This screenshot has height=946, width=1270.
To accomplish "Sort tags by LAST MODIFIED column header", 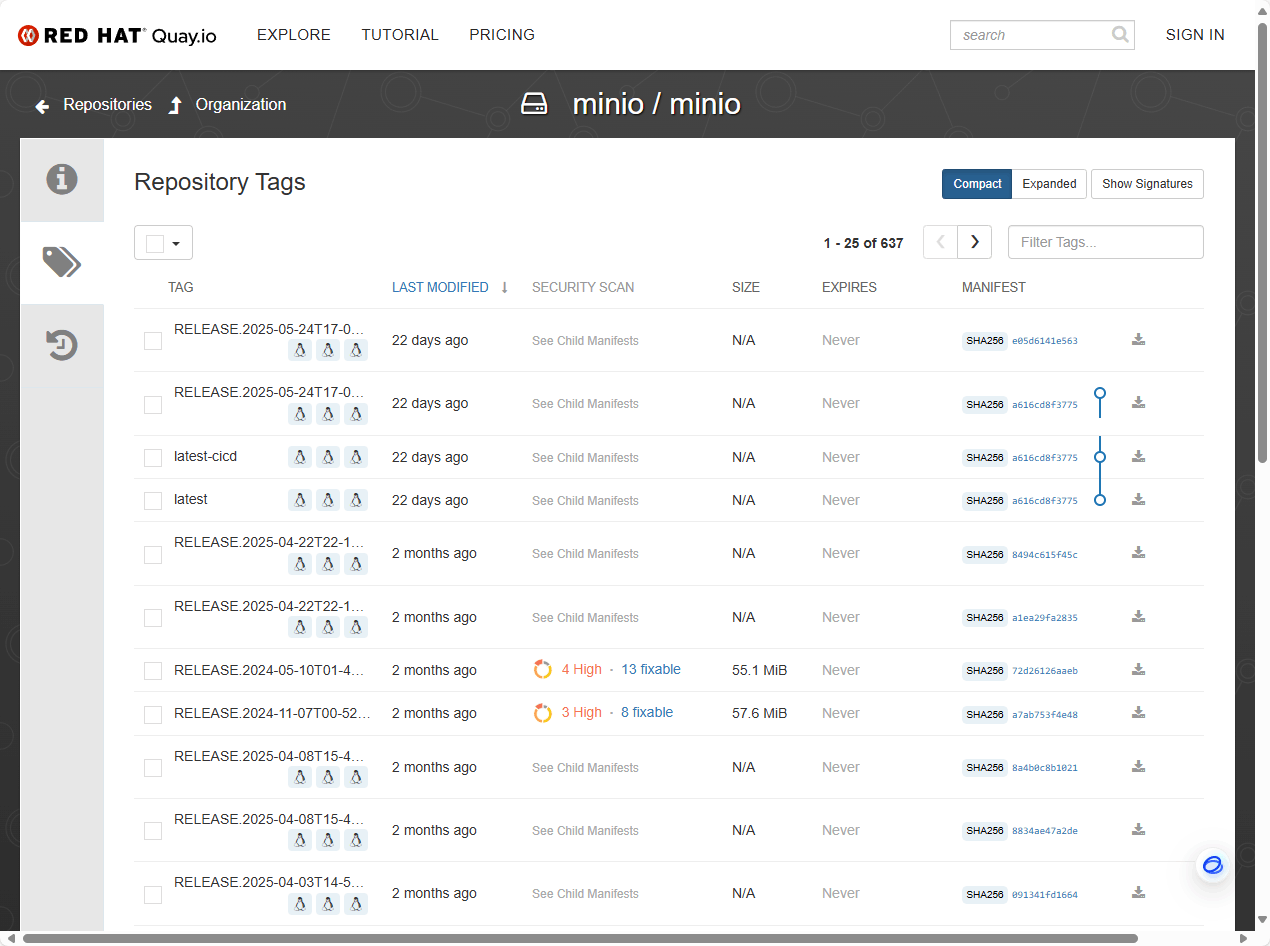I will [440, 288].
